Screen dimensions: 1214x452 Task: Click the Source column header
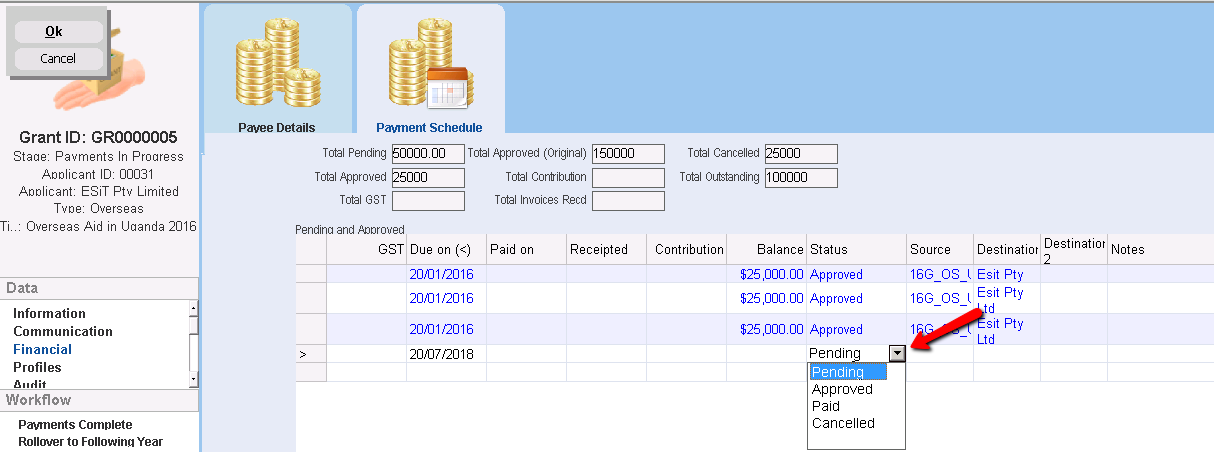point(940,249)
